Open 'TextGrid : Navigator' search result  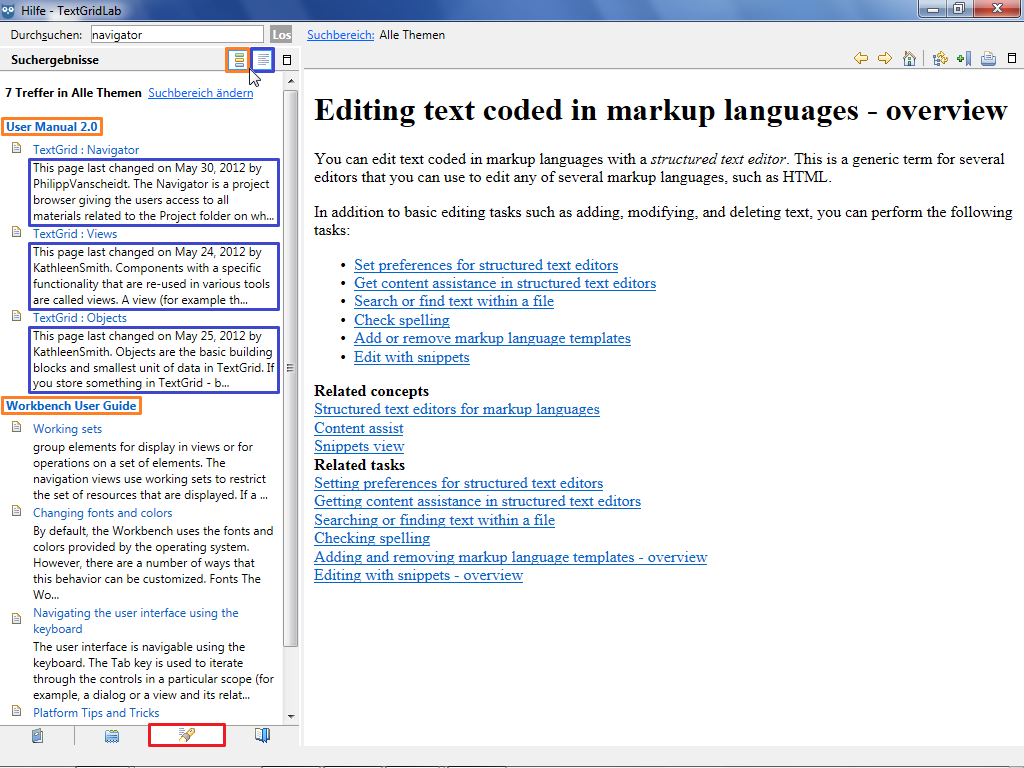[86, 150]
